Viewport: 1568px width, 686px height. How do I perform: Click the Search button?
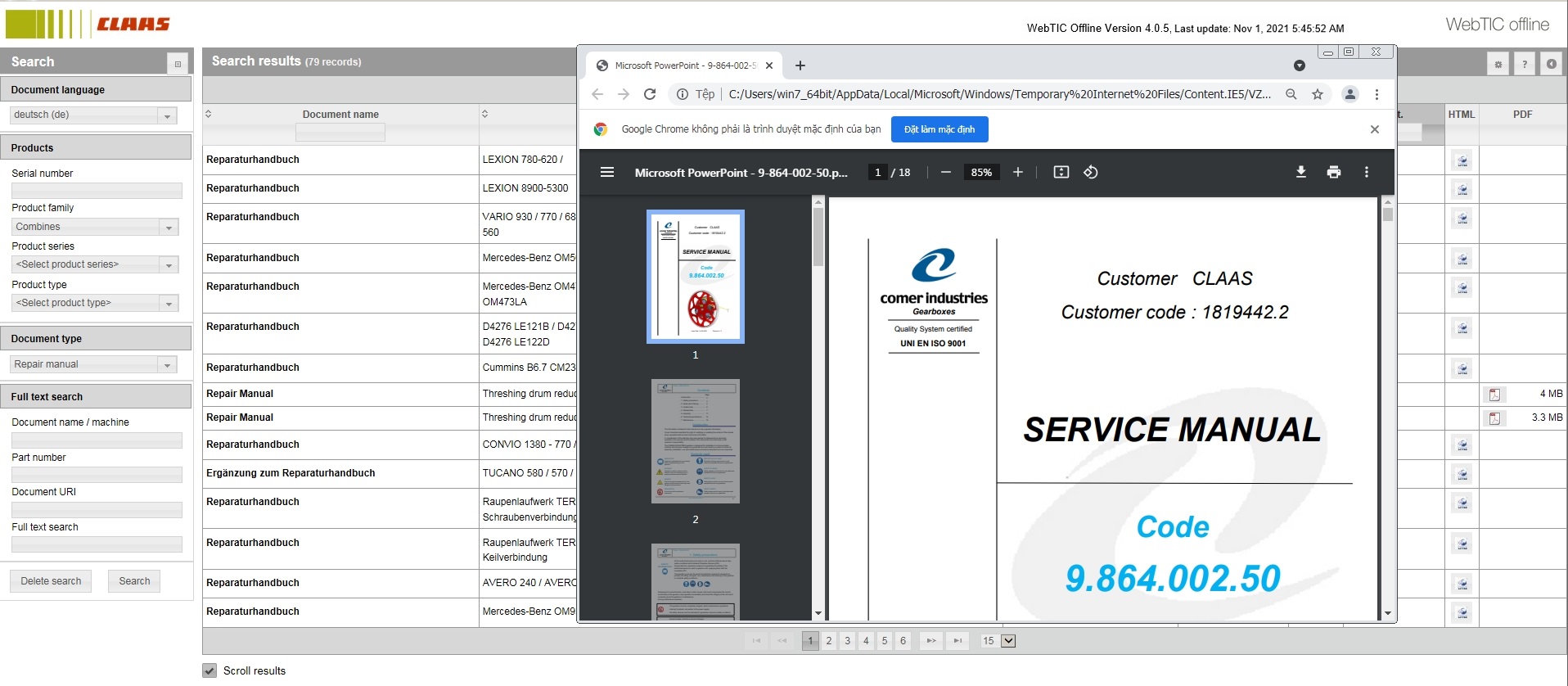pyautogui.click(x=134, y=581)
